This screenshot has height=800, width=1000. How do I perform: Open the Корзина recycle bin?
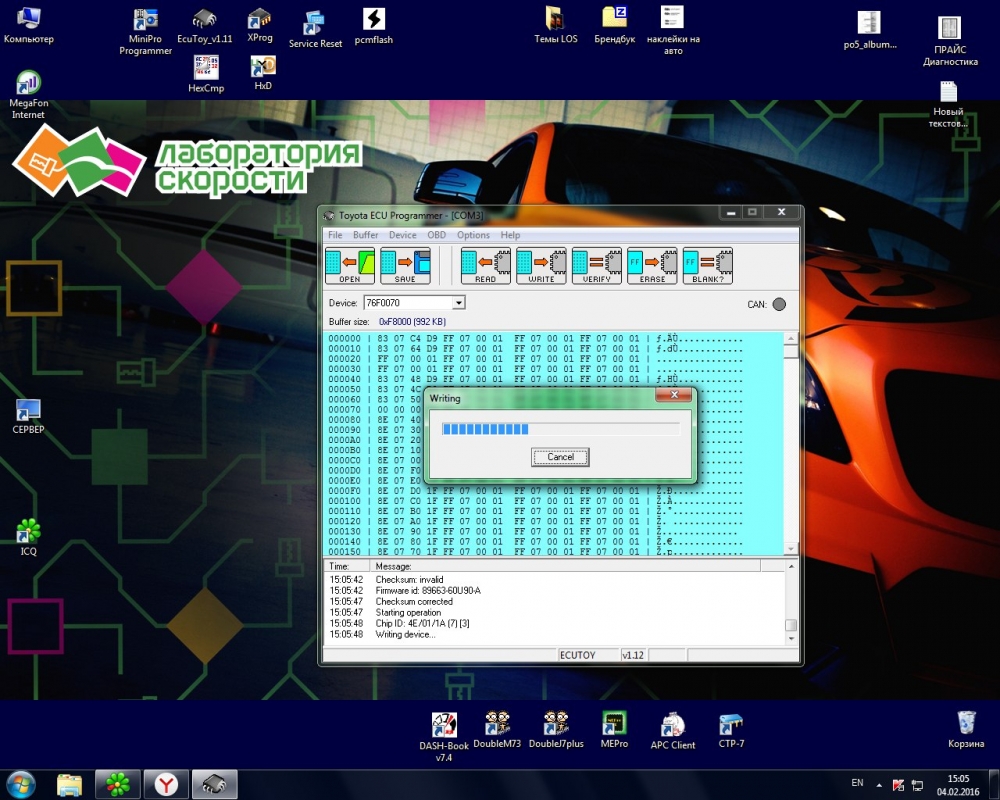click(966, 730)
